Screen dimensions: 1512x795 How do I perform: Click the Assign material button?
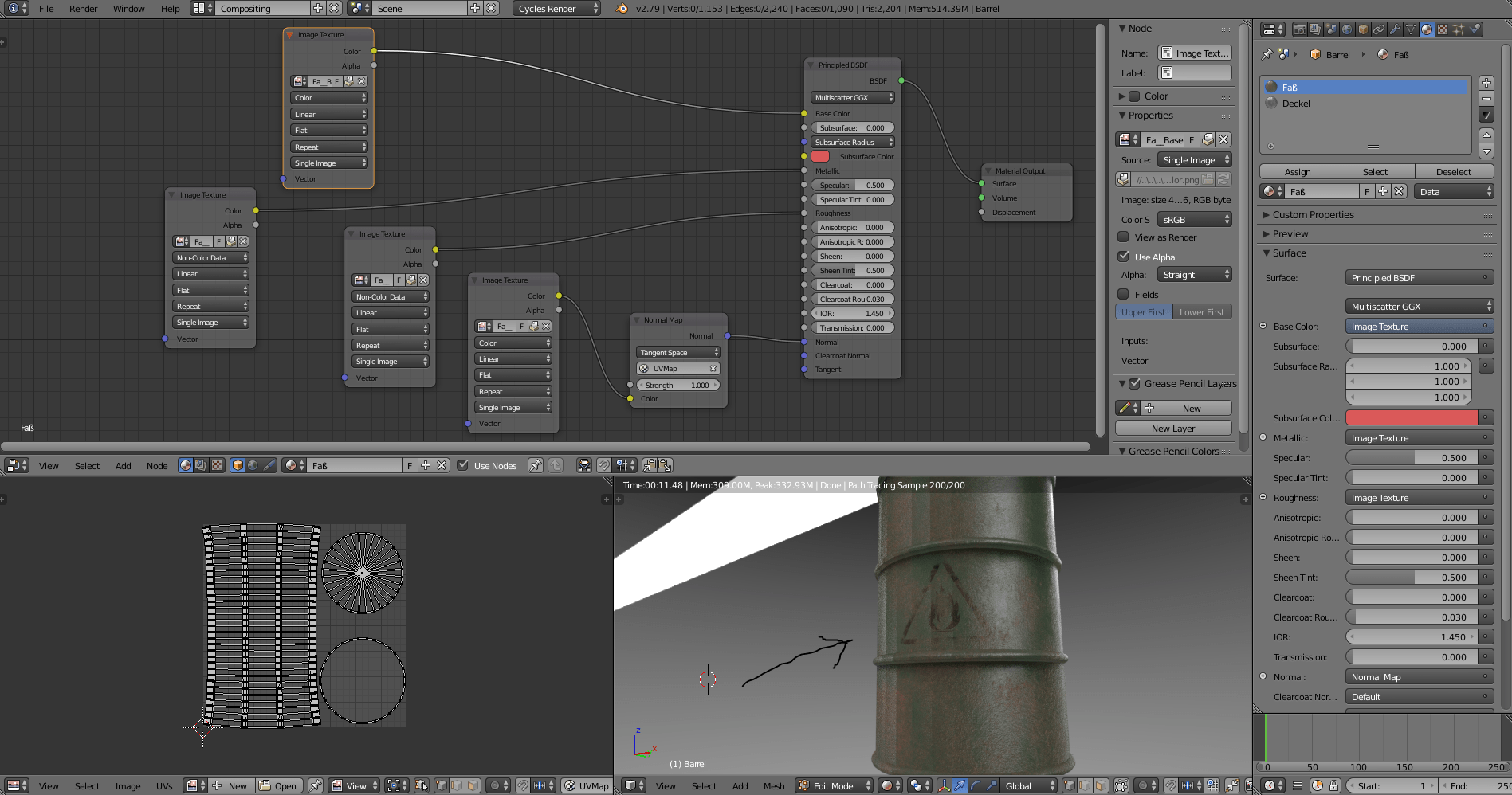tap(1297, 172)
